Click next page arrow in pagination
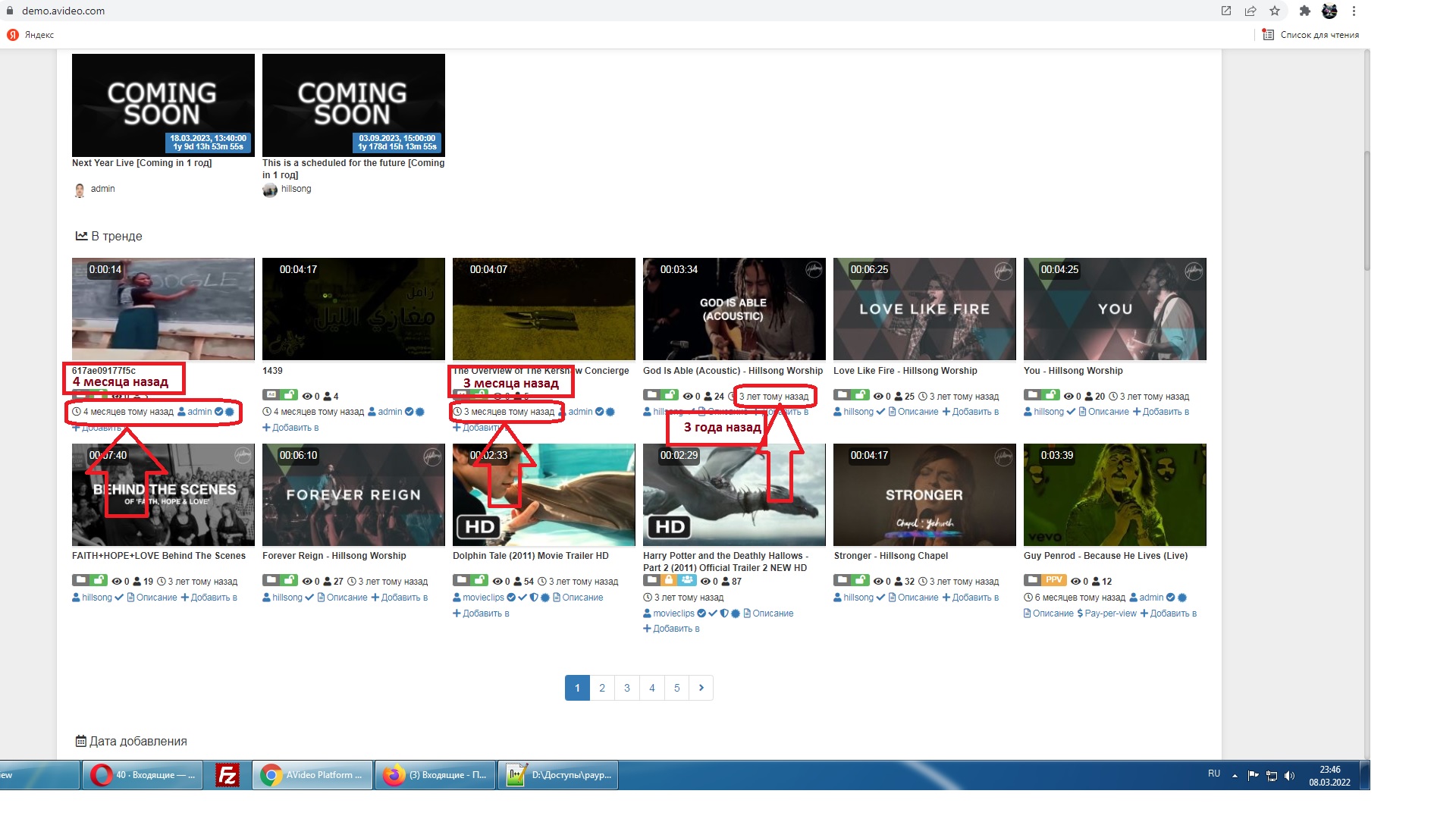The image size is (1456, 819). pos(701,688)
